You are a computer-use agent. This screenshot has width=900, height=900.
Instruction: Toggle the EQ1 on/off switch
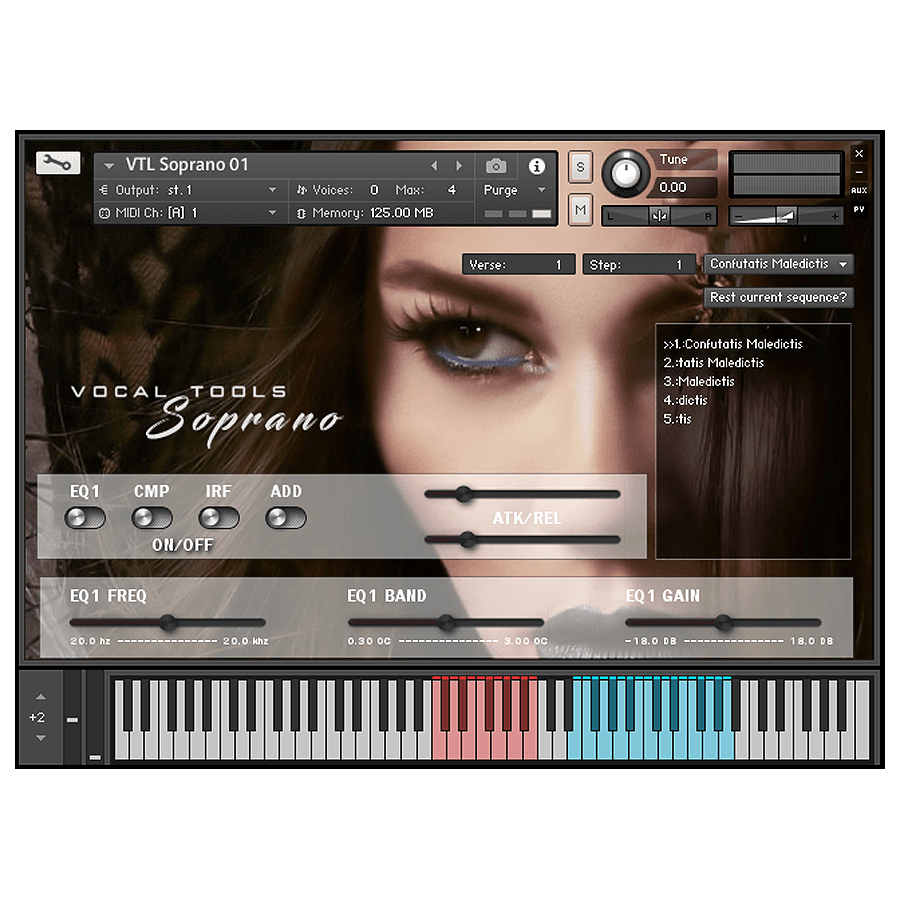pos(85,518)
